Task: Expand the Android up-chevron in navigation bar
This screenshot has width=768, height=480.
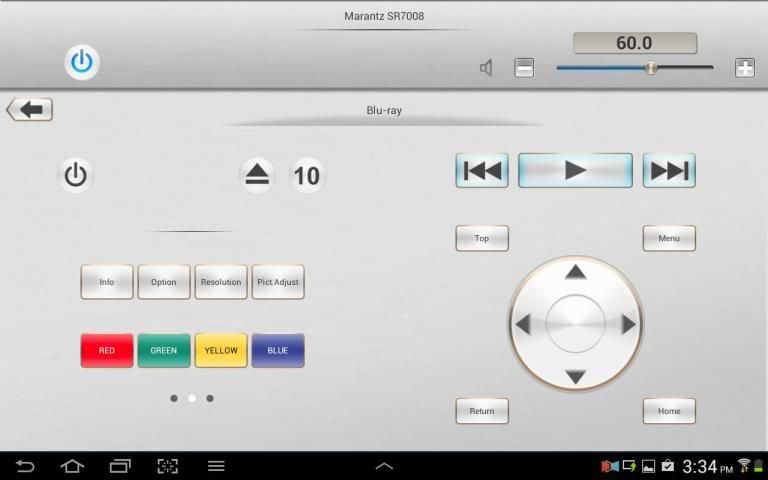Action: coord(384,466)
